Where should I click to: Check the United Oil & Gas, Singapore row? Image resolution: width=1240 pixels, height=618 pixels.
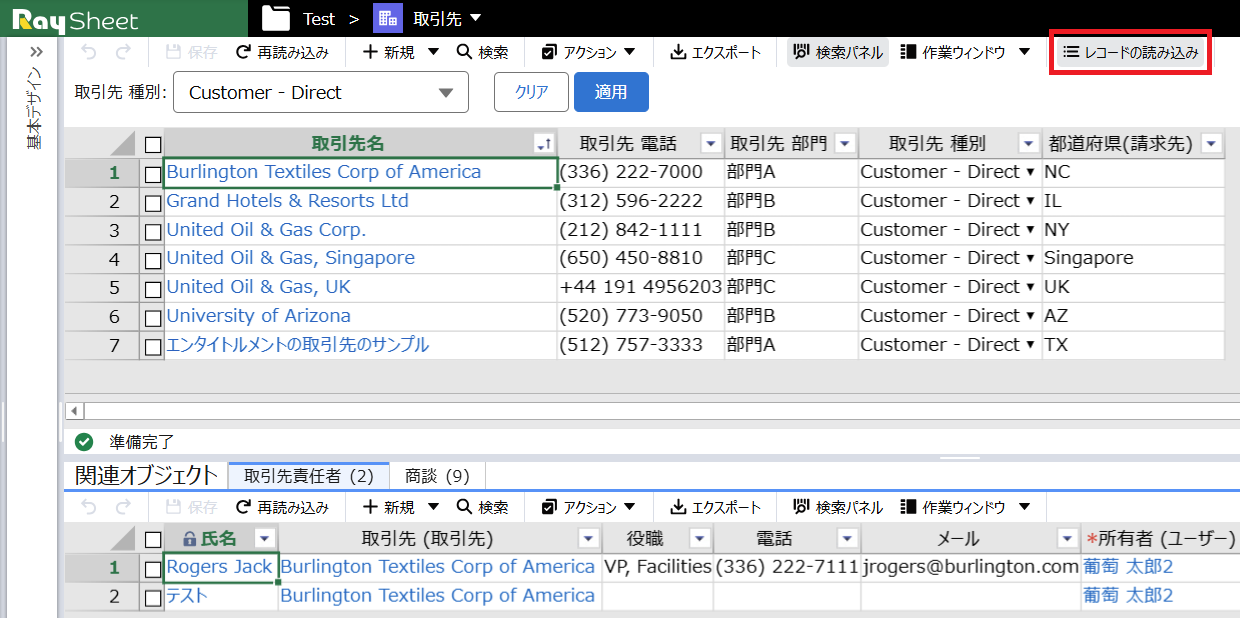(152, 260)
